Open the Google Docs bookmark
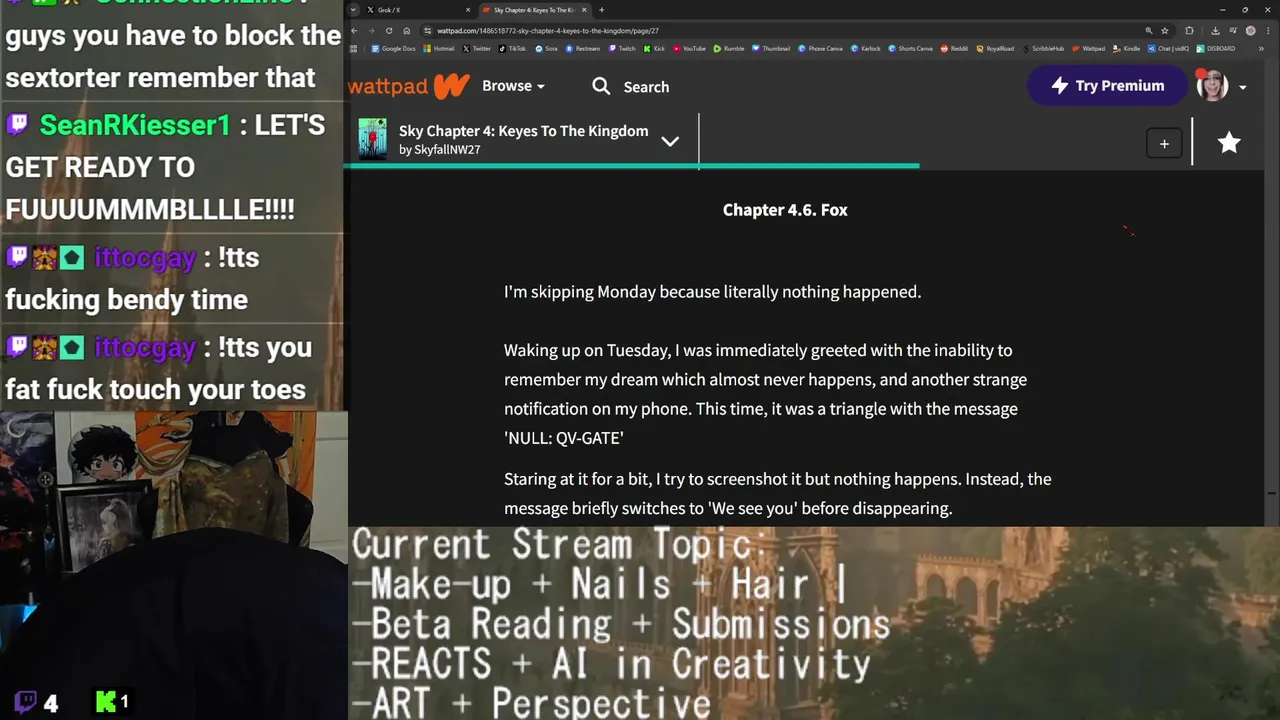Viewport: 1280px width, 720px height. tap(393, 49)
